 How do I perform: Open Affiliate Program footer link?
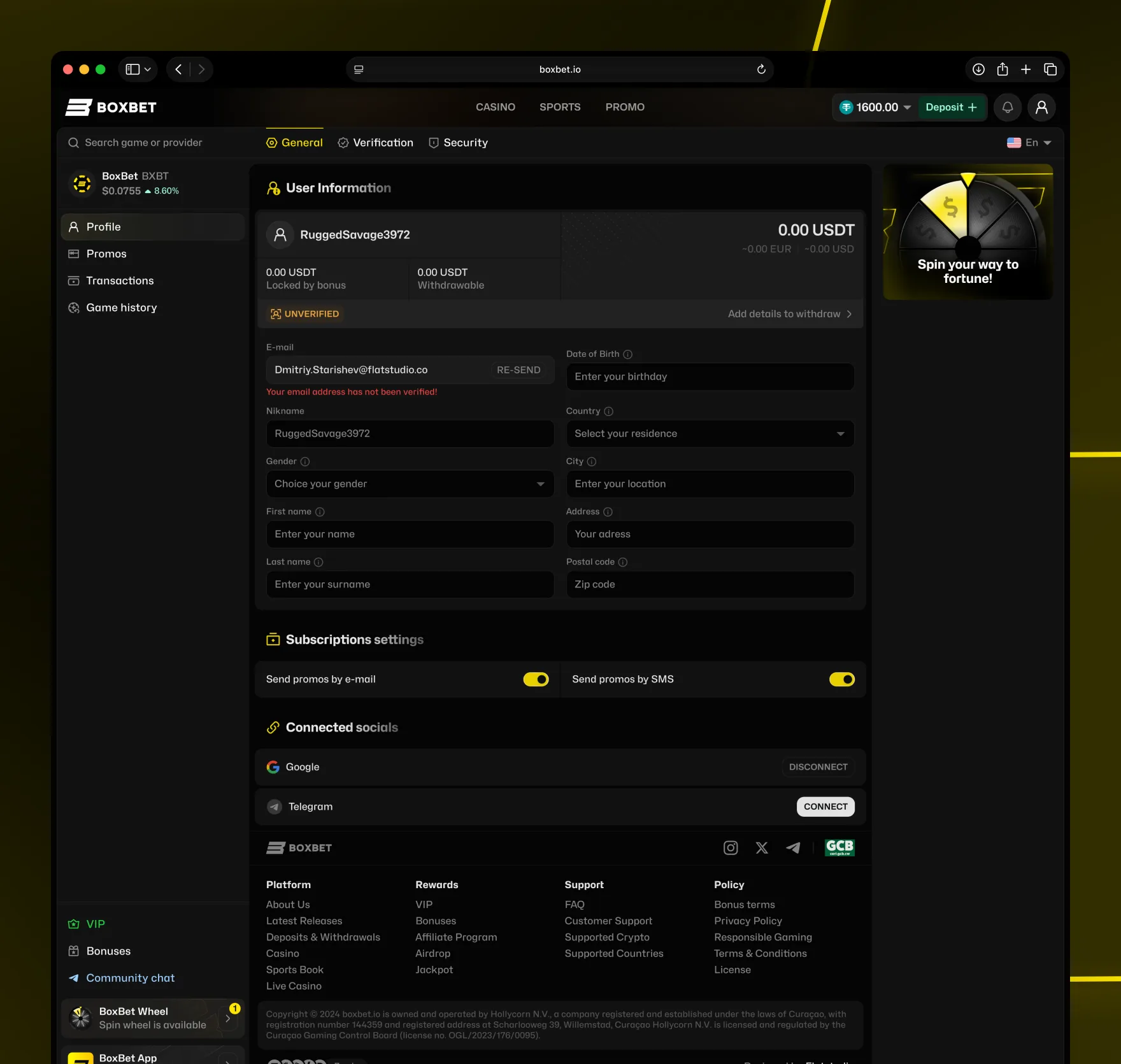pyautogui.click(x=456, y=937)
